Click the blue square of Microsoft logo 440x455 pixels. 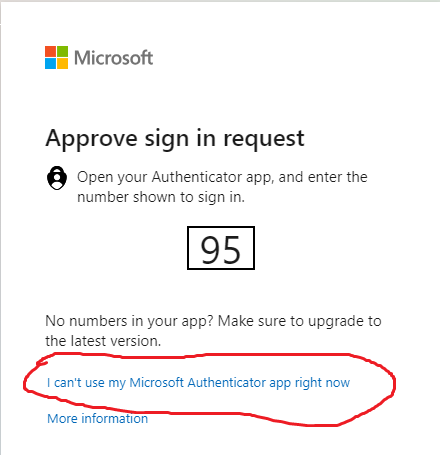(x=50, y=63)
